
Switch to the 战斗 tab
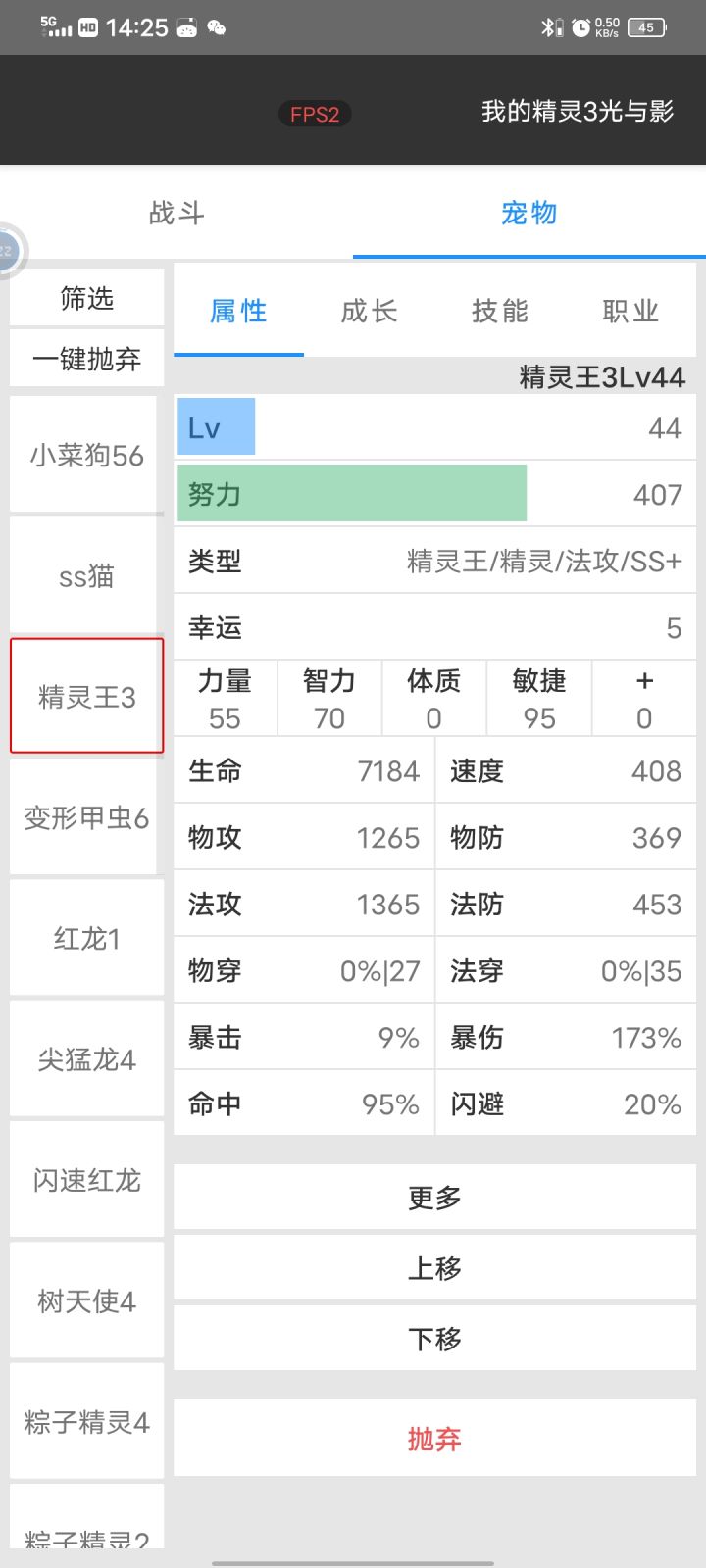click(x=176, y=213)
